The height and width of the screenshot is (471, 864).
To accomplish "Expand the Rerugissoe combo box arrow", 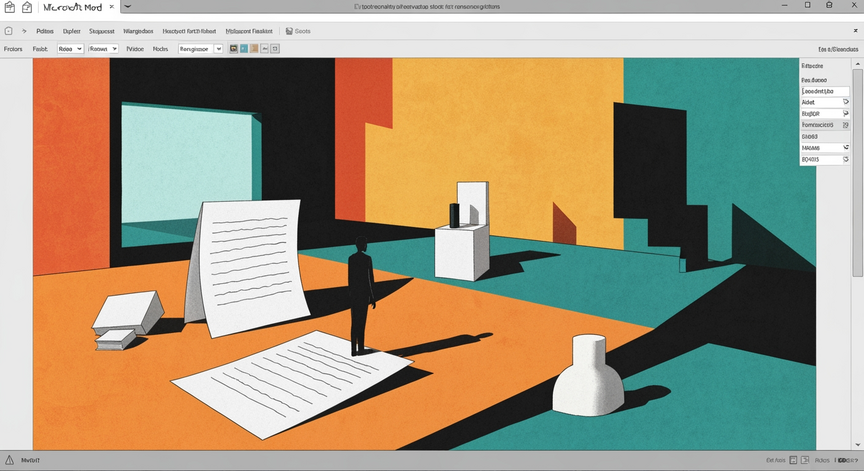I will (218, 49).
